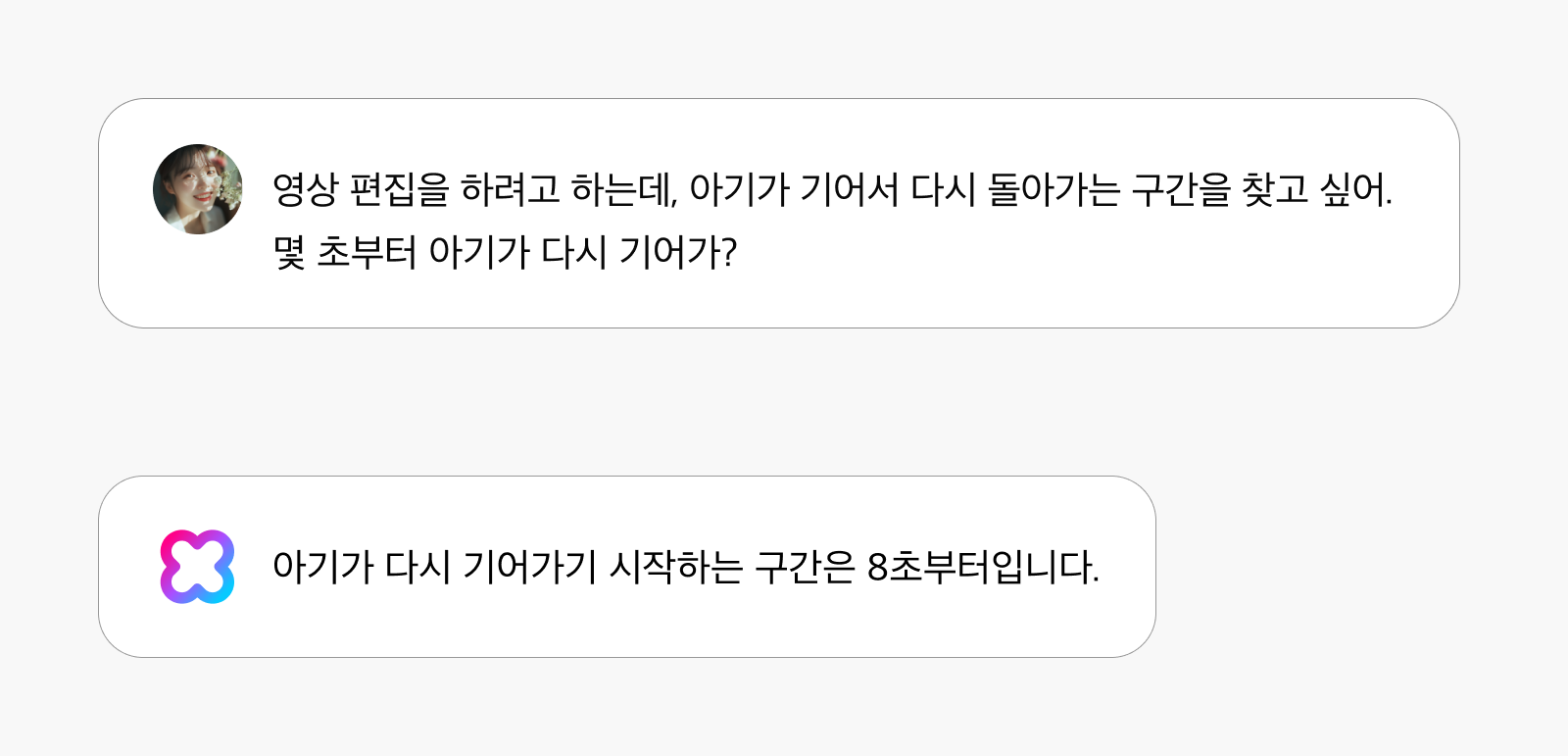Click 싶어. ending the user's first line
This screenshot has width=1568, height=756.
(x=1355, y=189)
